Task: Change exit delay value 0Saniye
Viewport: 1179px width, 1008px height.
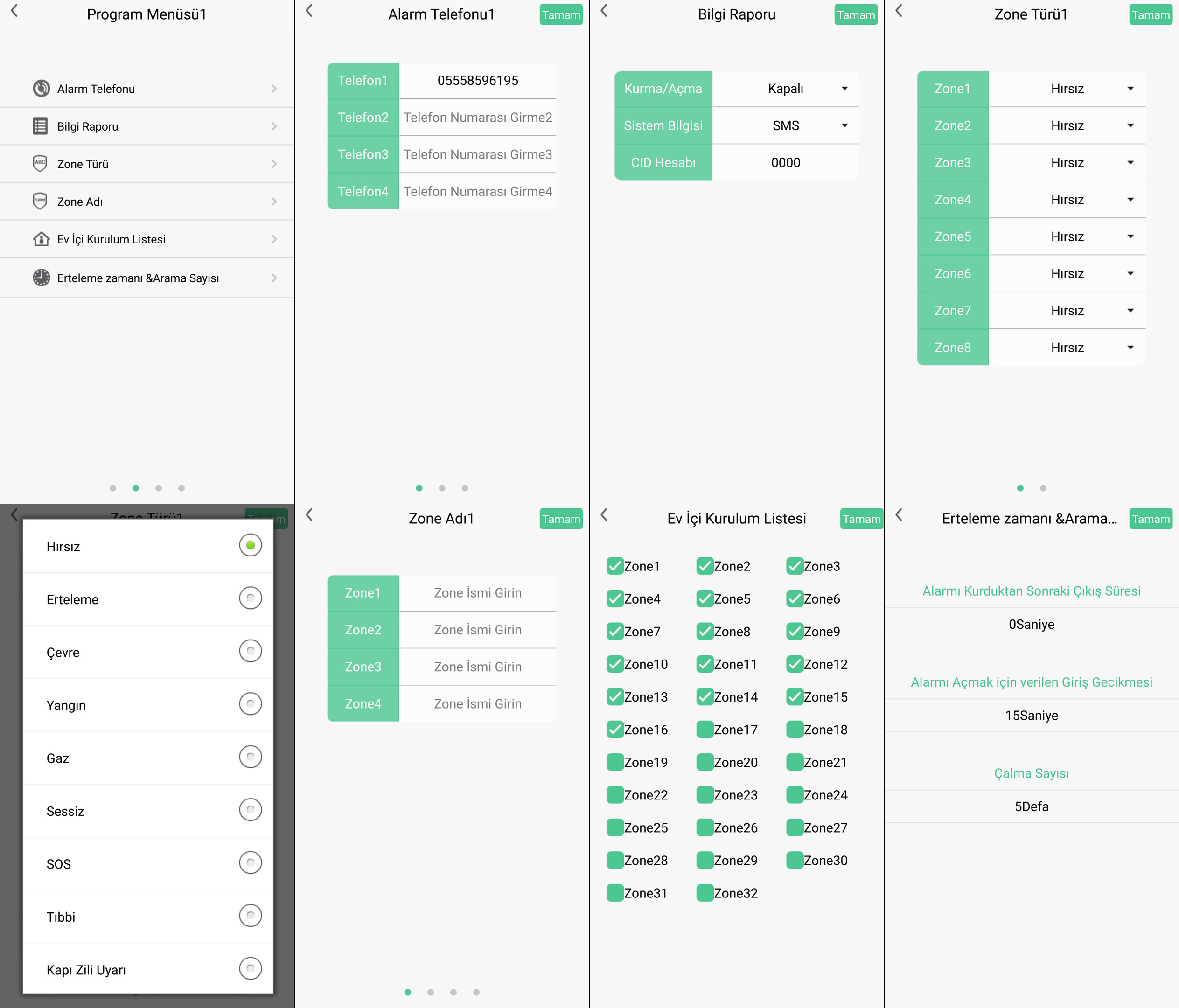Action: pos(1032,624)
